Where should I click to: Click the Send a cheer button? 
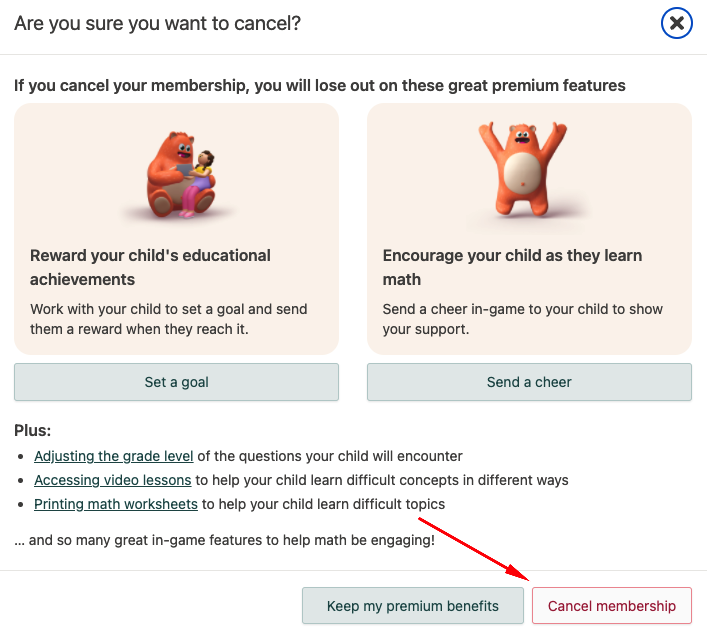coord(529,382)
